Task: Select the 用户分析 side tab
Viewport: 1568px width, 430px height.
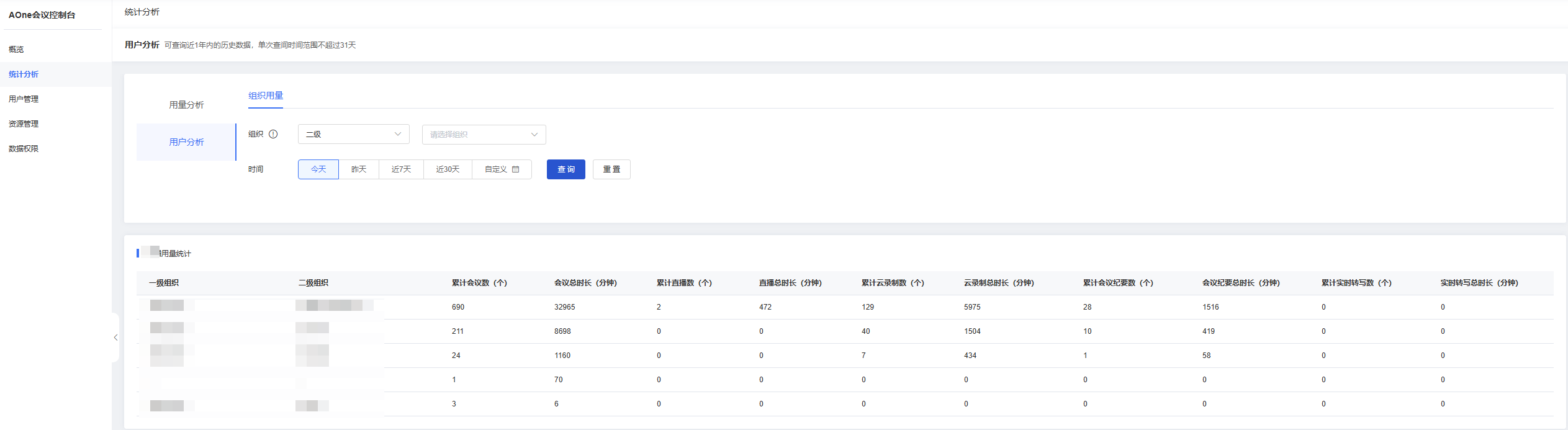Action: (186, 142)
